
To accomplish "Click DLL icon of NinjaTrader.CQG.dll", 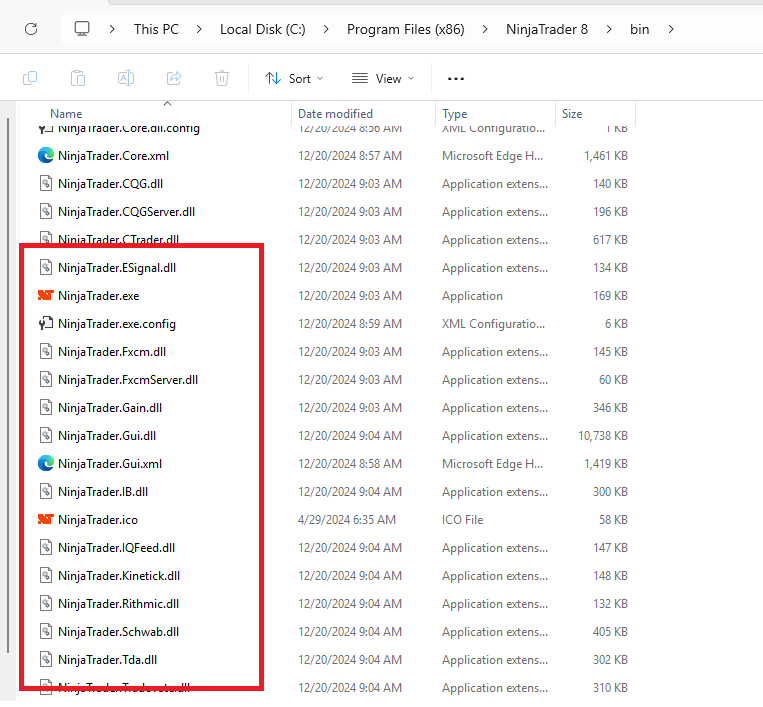I will 46,183.
